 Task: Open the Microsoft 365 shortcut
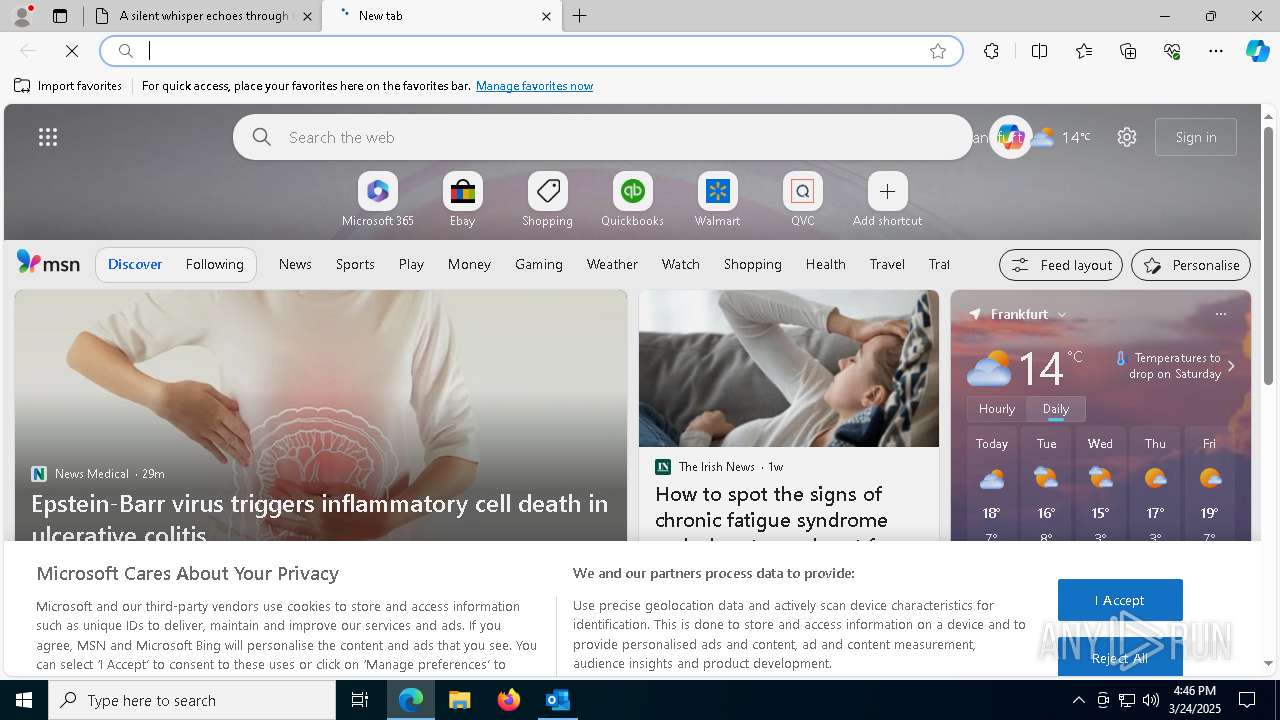click(x=377, y=200)
